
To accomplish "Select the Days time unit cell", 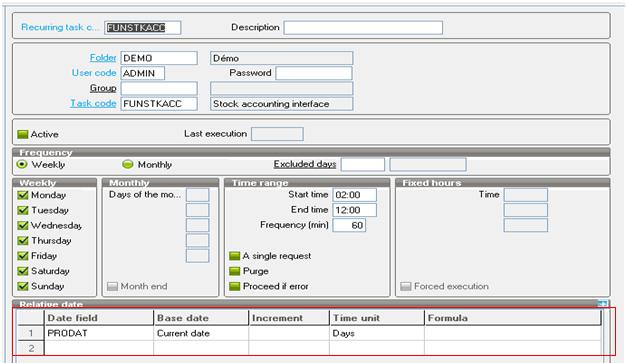I will click(377, 333).
